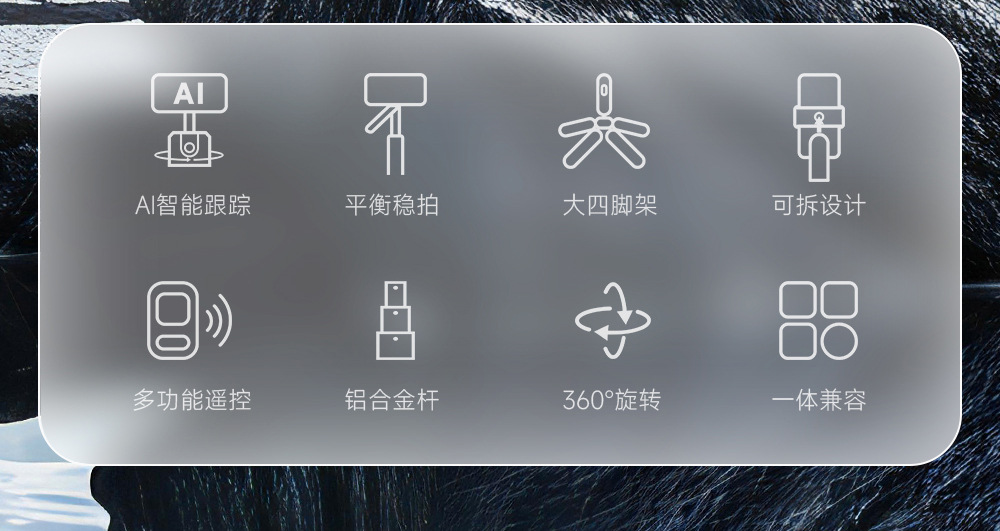Select the 大四脚架 text
This screenshot has width=1000, height=531.
click(609, 205)
